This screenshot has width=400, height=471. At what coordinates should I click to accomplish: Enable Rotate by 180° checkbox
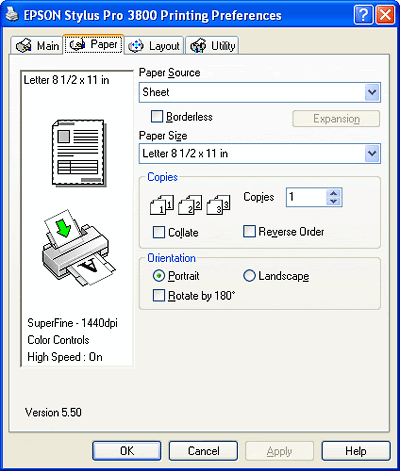(x=159, y=295)
